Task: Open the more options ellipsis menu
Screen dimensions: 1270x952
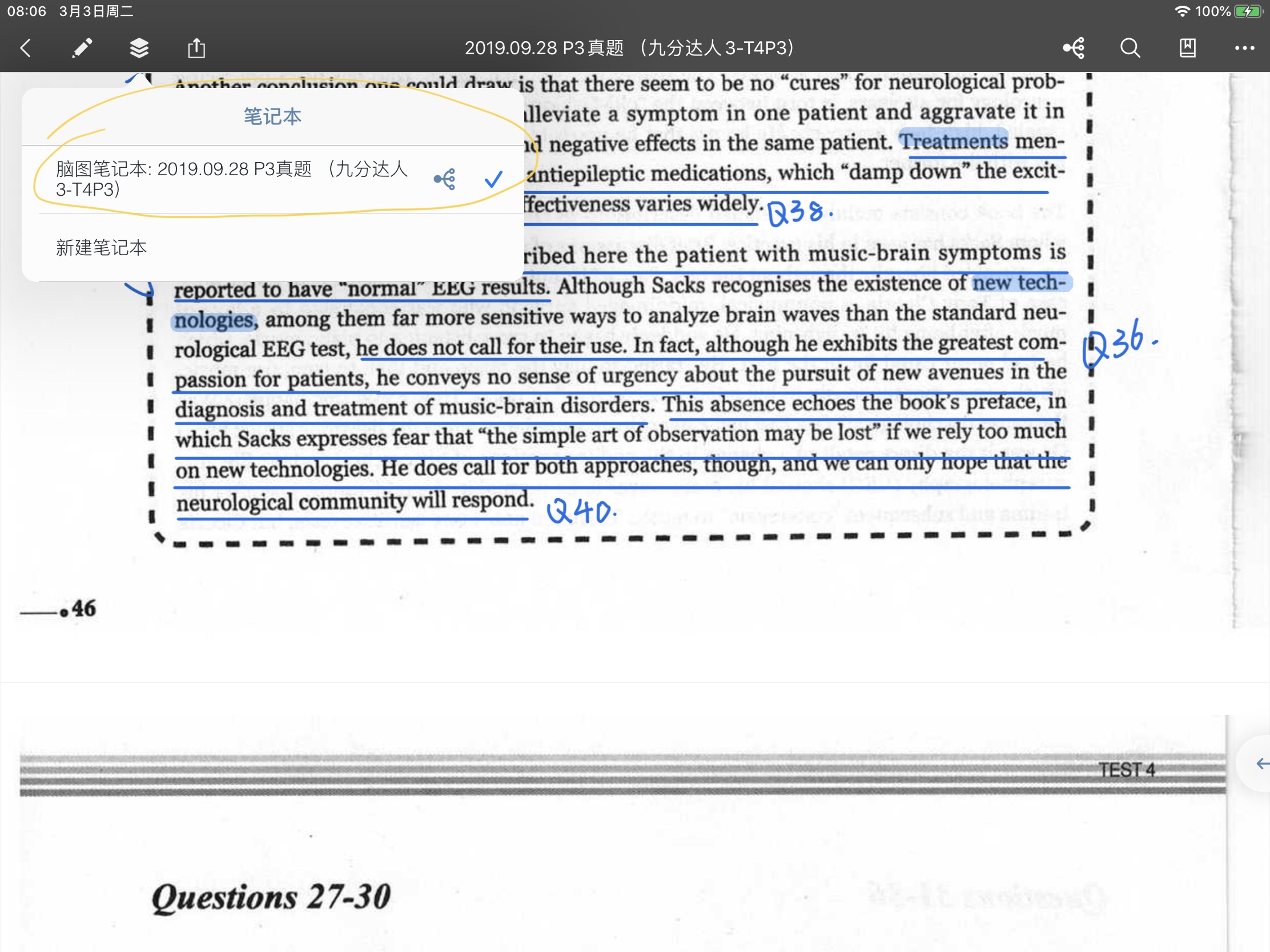Action: tap(1244, 48)
